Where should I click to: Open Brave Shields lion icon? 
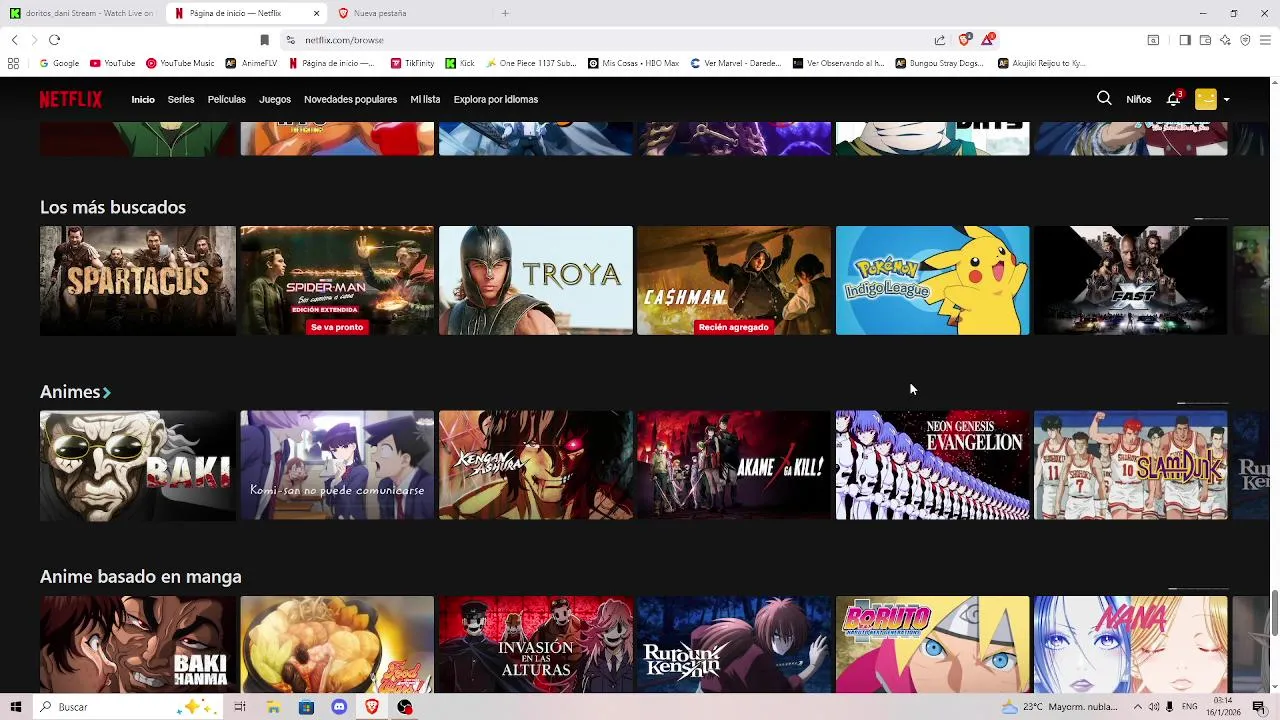point(964,40)
